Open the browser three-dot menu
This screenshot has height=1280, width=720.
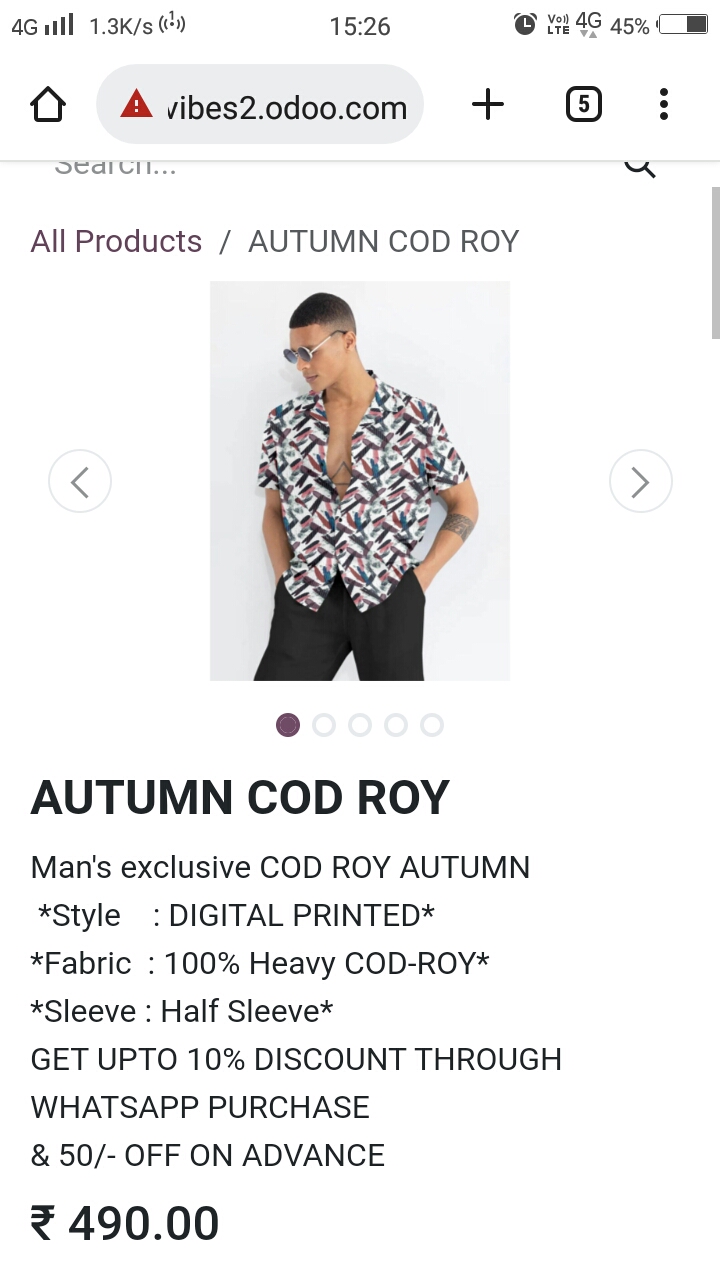[x=664, y=104]
